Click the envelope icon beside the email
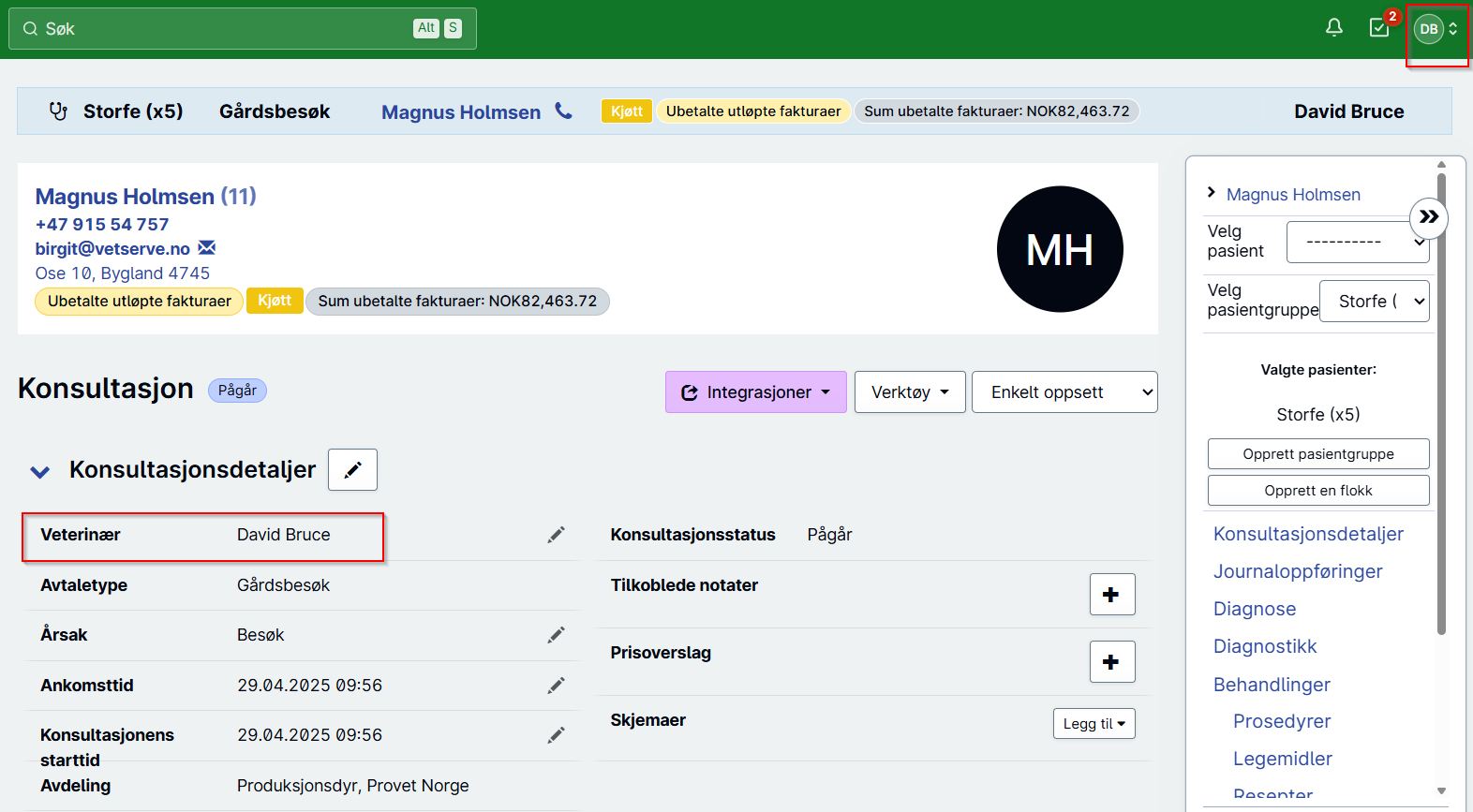The height and width of the screenshot is (812, 1473). tap(207, 248)
